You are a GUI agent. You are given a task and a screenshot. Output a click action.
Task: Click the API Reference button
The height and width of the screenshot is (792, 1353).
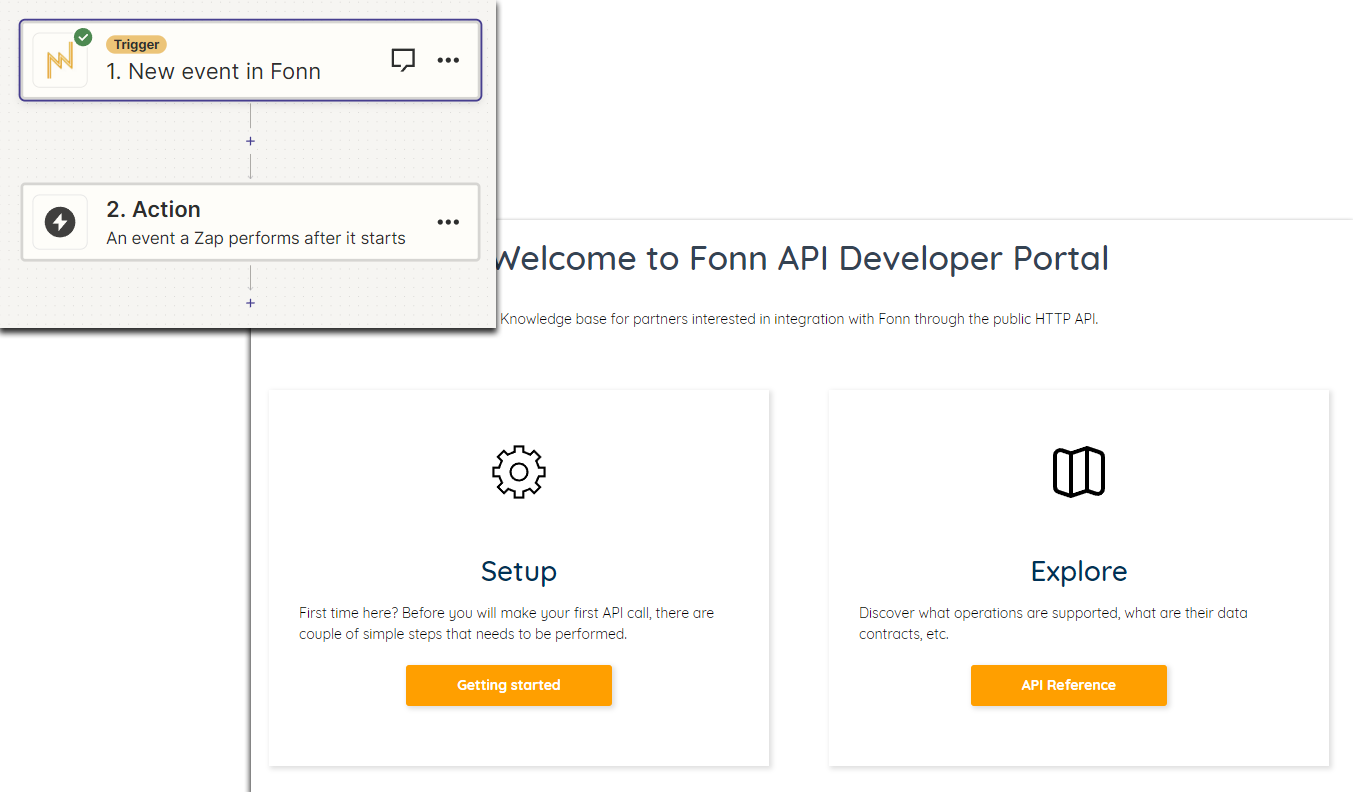[1069, 685]
